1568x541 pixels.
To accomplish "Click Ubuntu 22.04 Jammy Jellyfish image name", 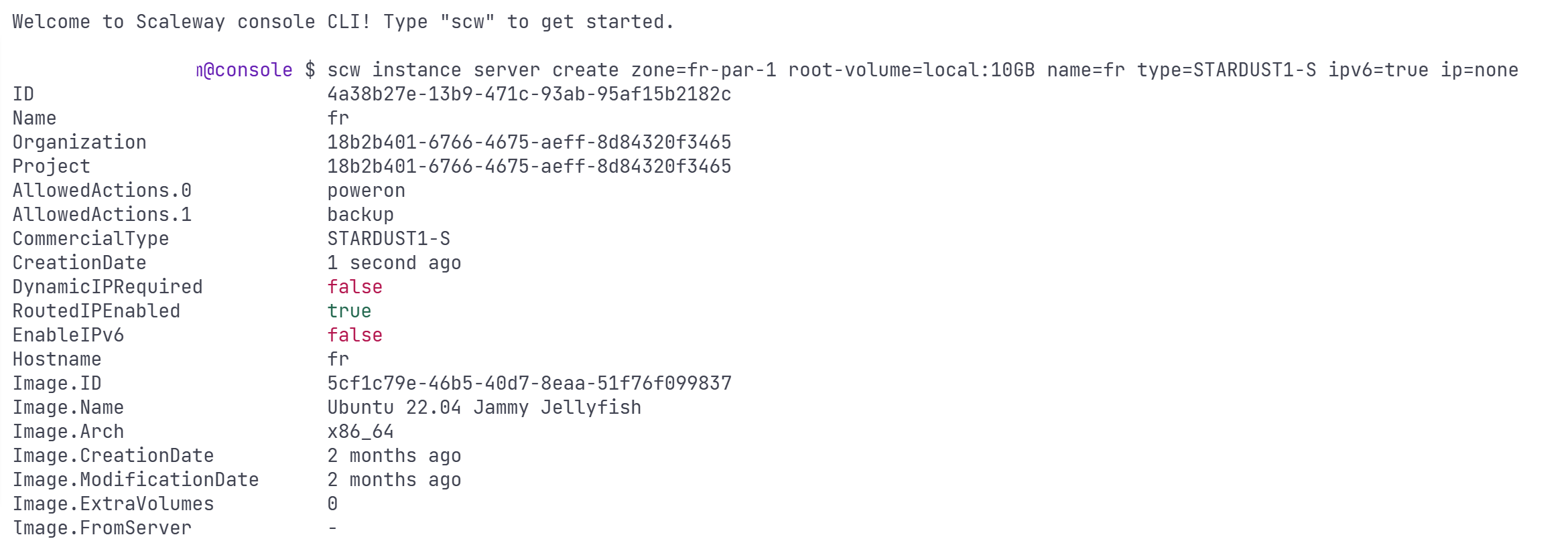I will [484, 408].
